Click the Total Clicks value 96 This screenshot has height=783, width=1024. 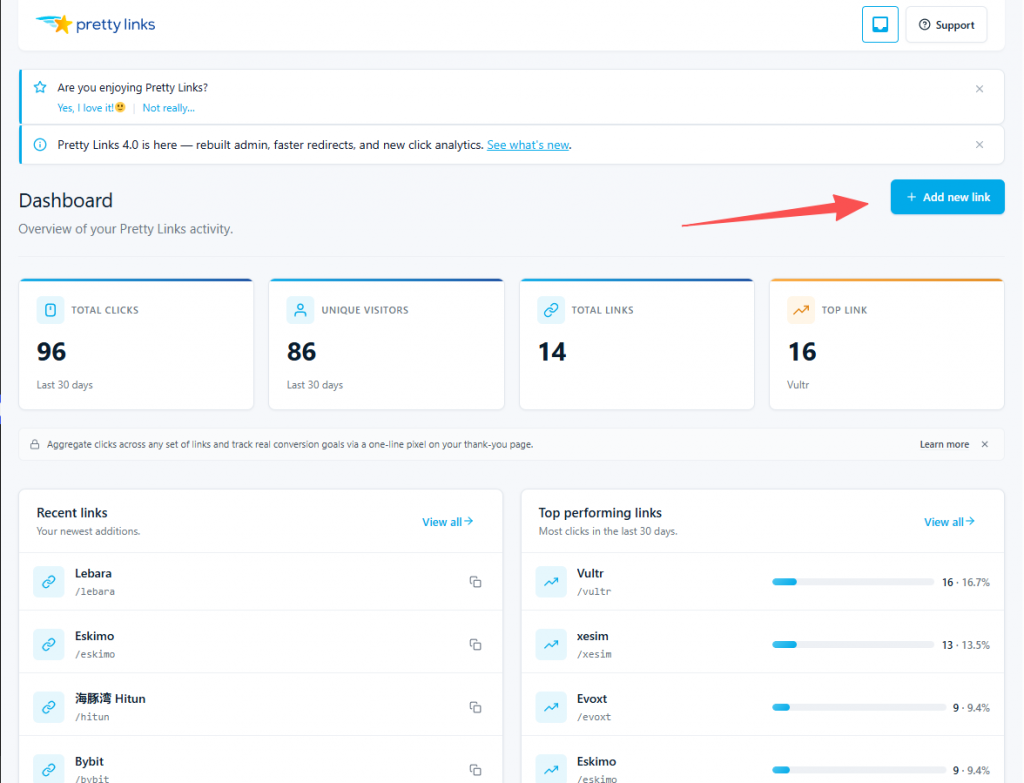[52, 352]
